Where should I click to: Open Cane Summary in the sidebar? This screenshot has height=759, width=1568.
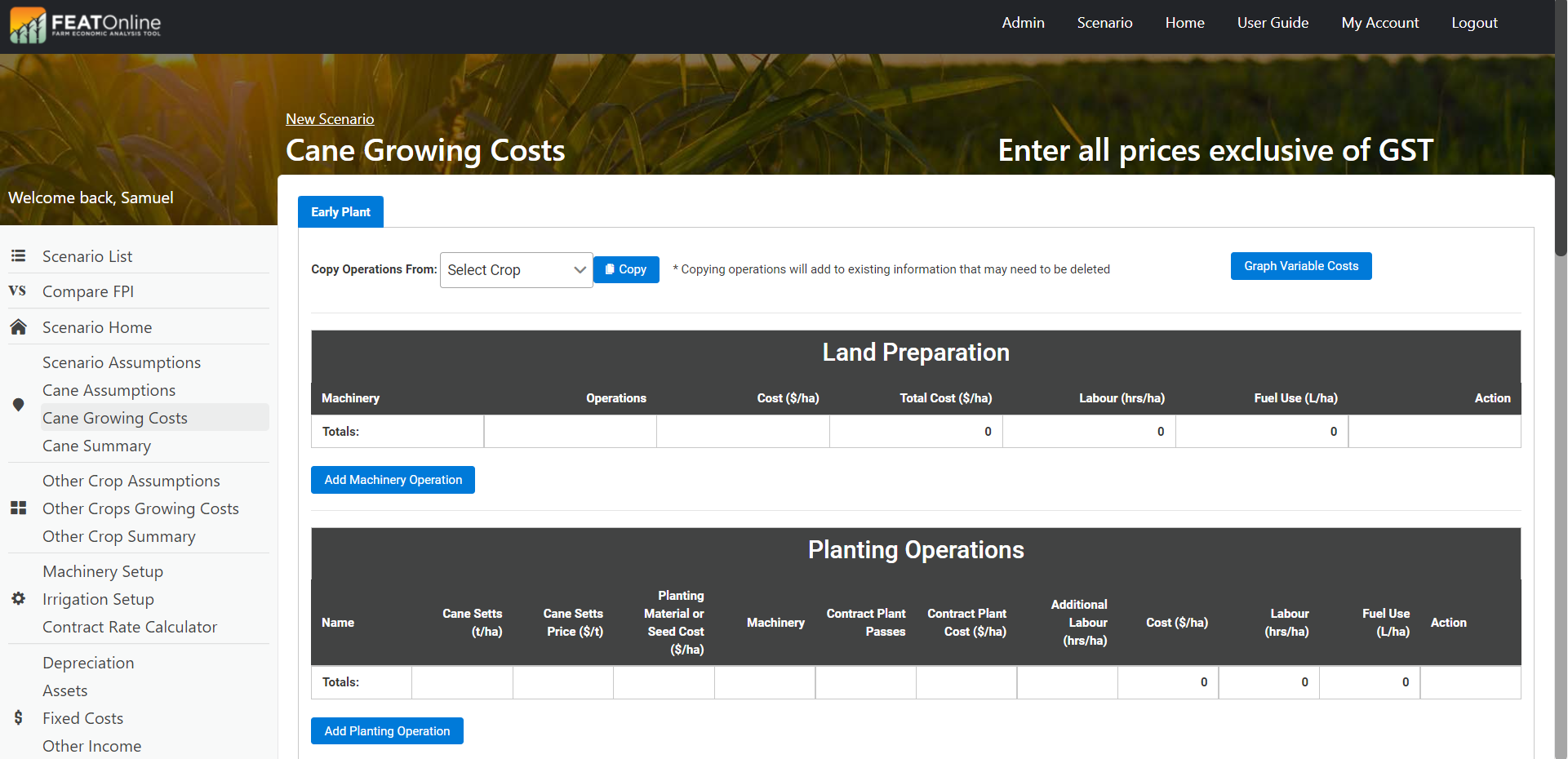(96, 446)
